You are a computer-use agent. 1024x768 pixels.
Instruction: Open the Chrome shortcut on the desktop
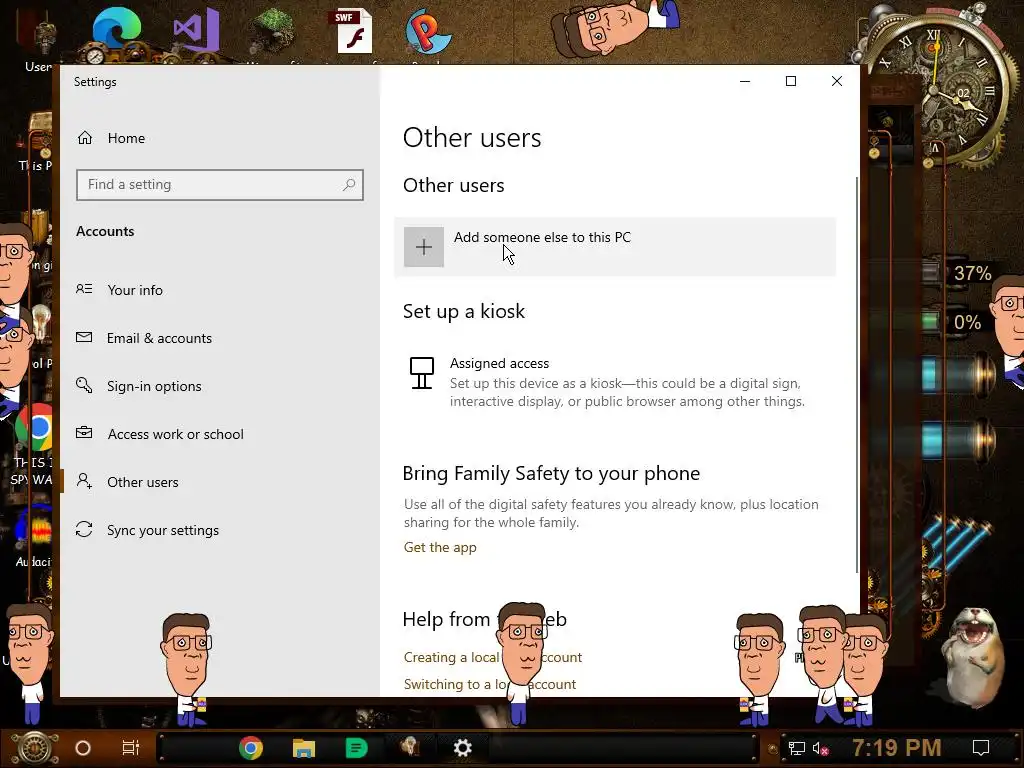point(34,428)
